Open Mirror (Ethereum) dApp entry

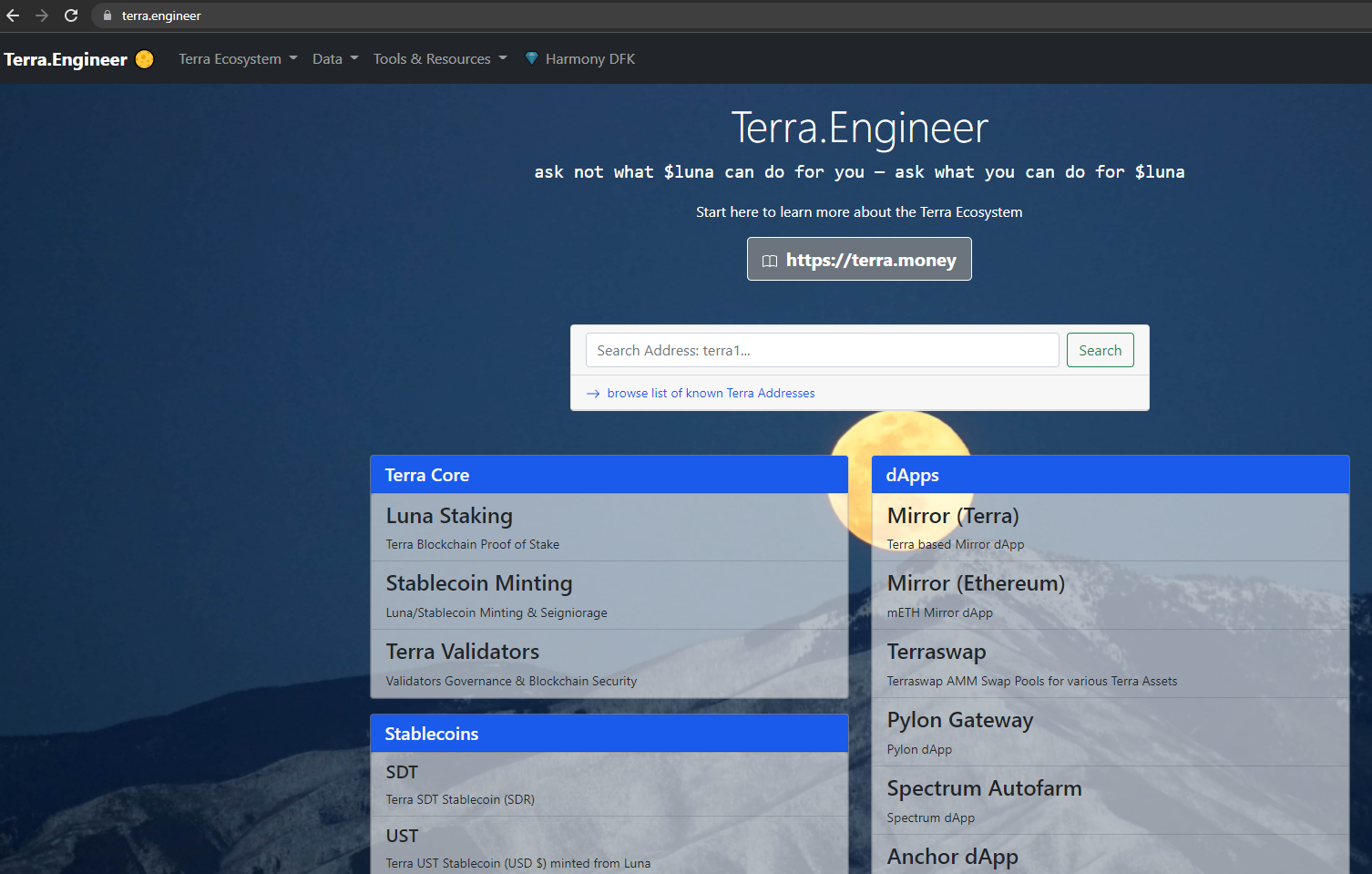point(1111,595)
